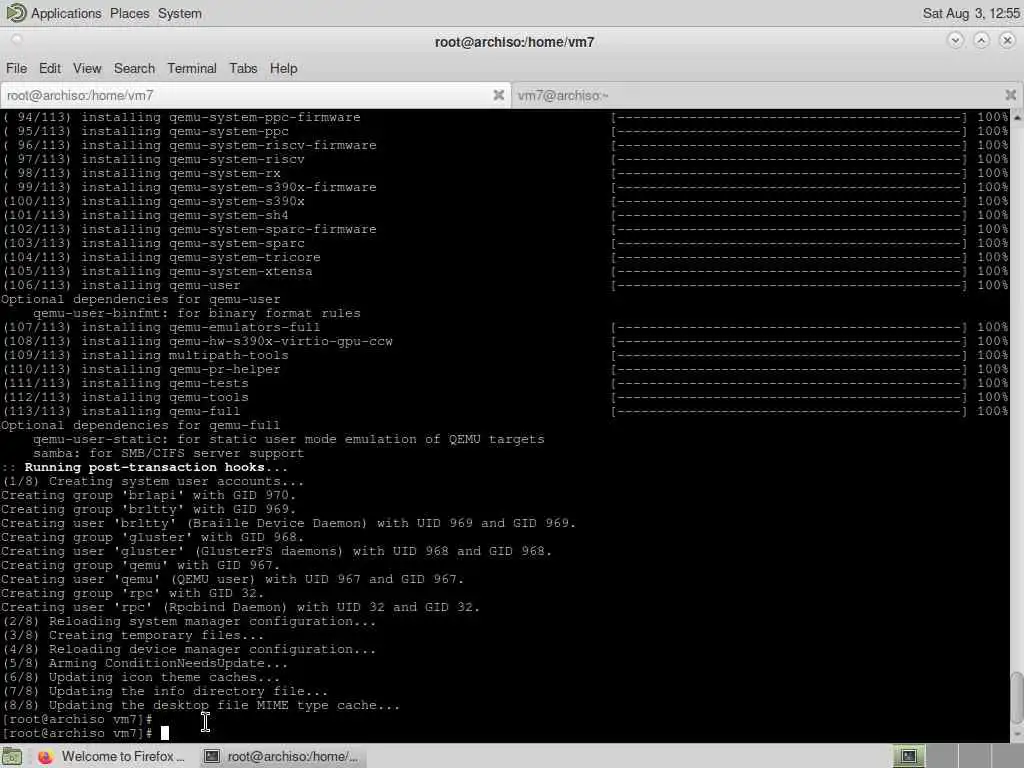Click 'Arming ConditionNeedsUpdate...' line
Viewport: 1024px width, 768px height.
coord(145,664)
